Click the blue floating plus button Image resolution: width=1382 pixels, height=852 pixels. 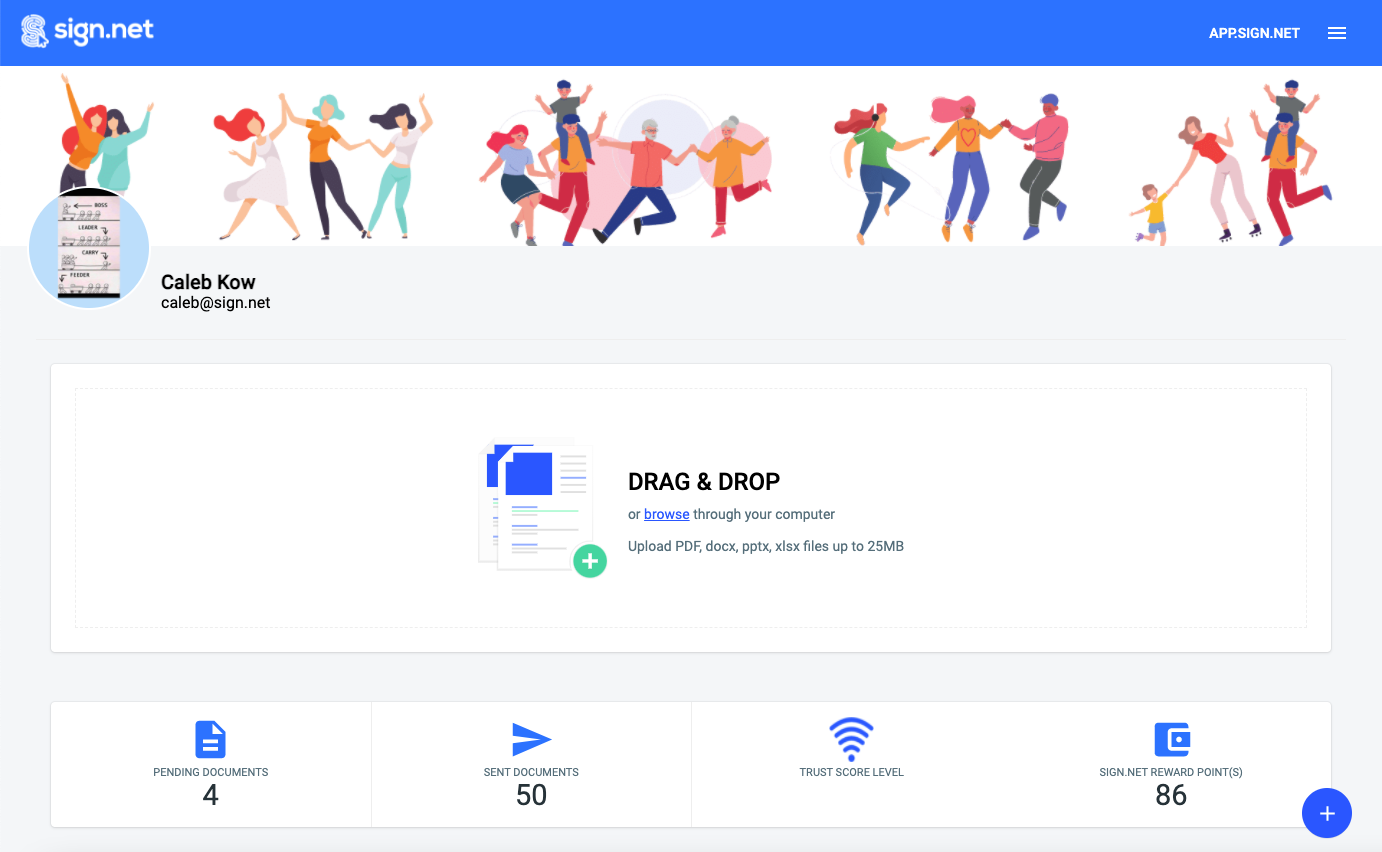[x=1327, y=813]
